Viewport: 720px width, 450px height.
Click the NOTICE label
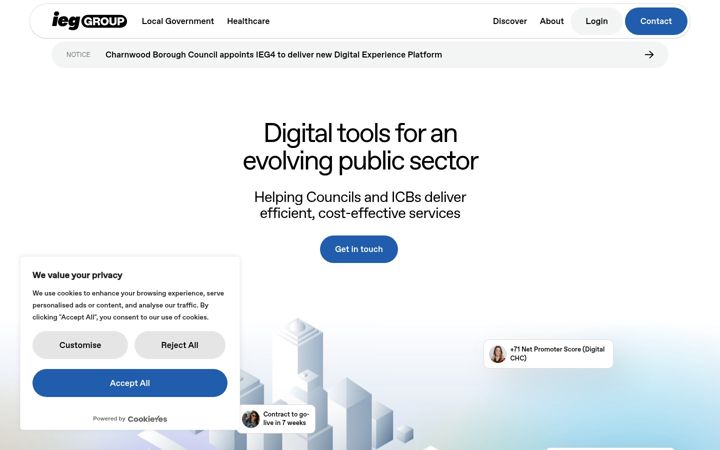78,55
